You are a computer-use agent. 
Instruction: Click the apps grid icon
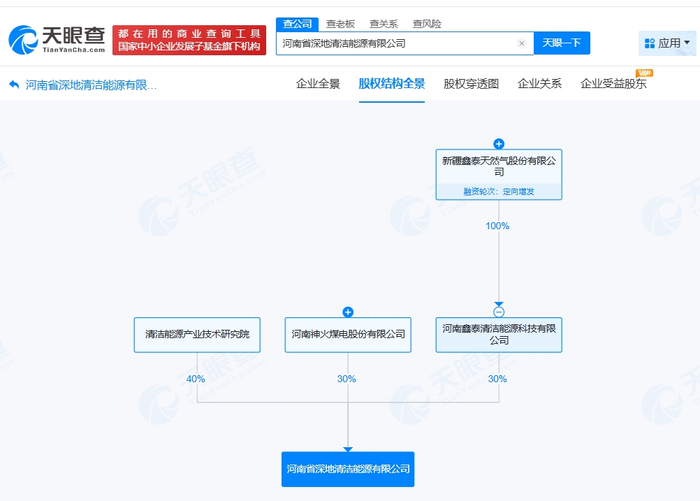(650, 43)
